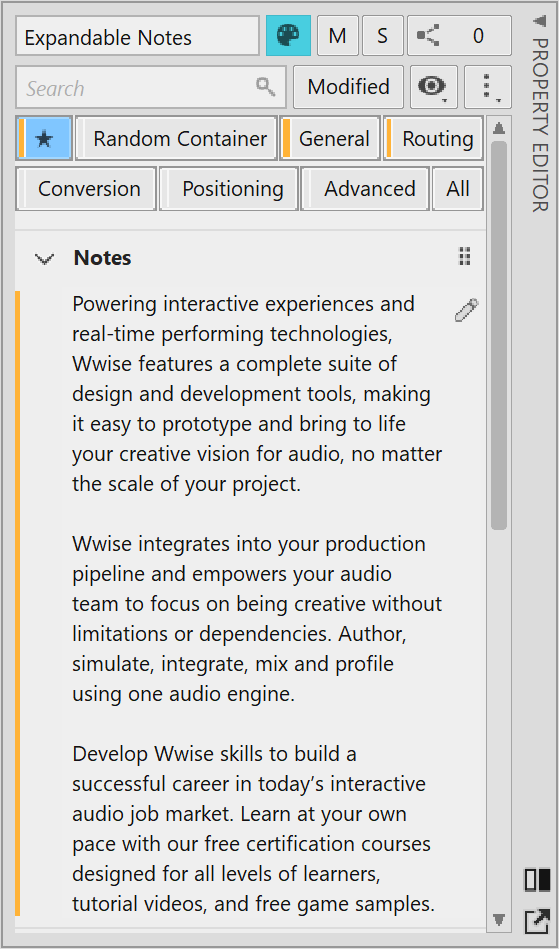Click the reference count 0 value
Screen dimensions: 559x949
478,36
